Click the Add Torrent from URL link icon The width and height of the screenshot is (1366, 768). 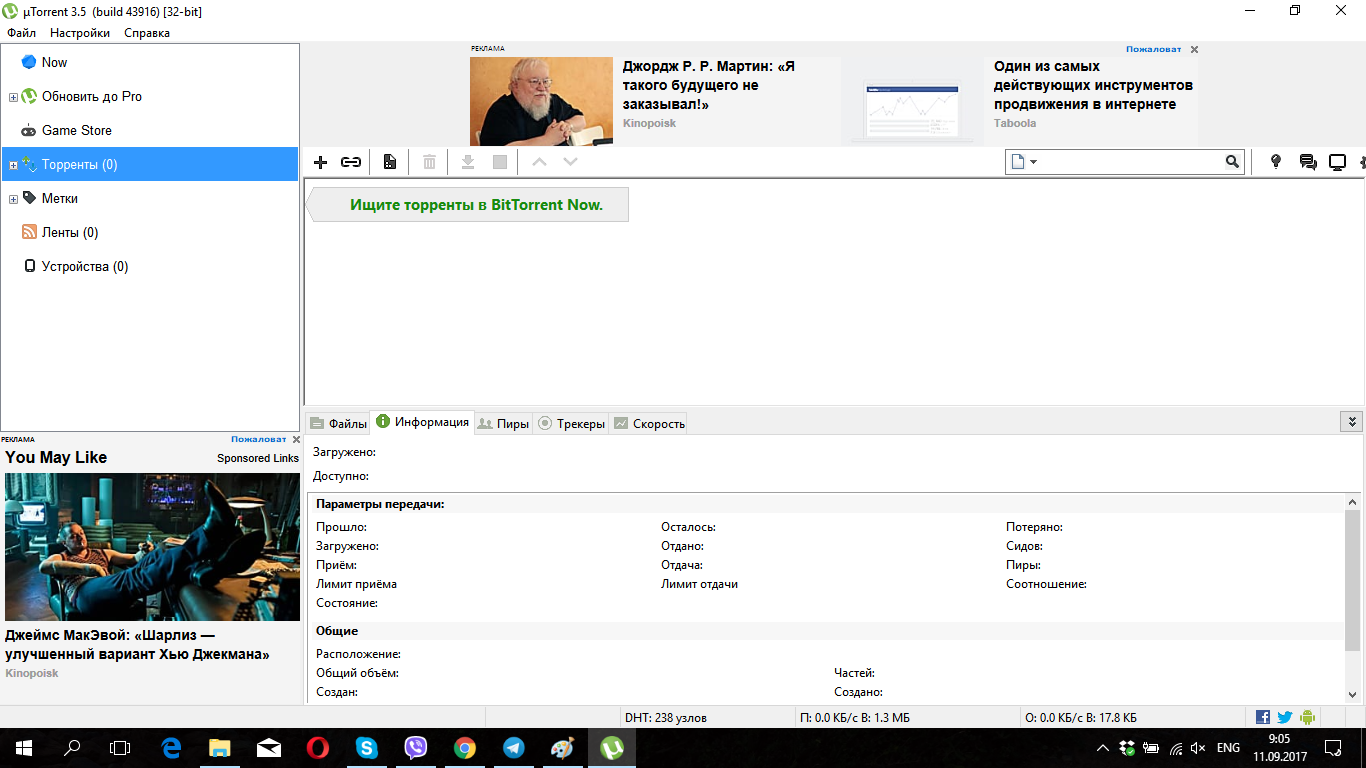click(351, 162)
